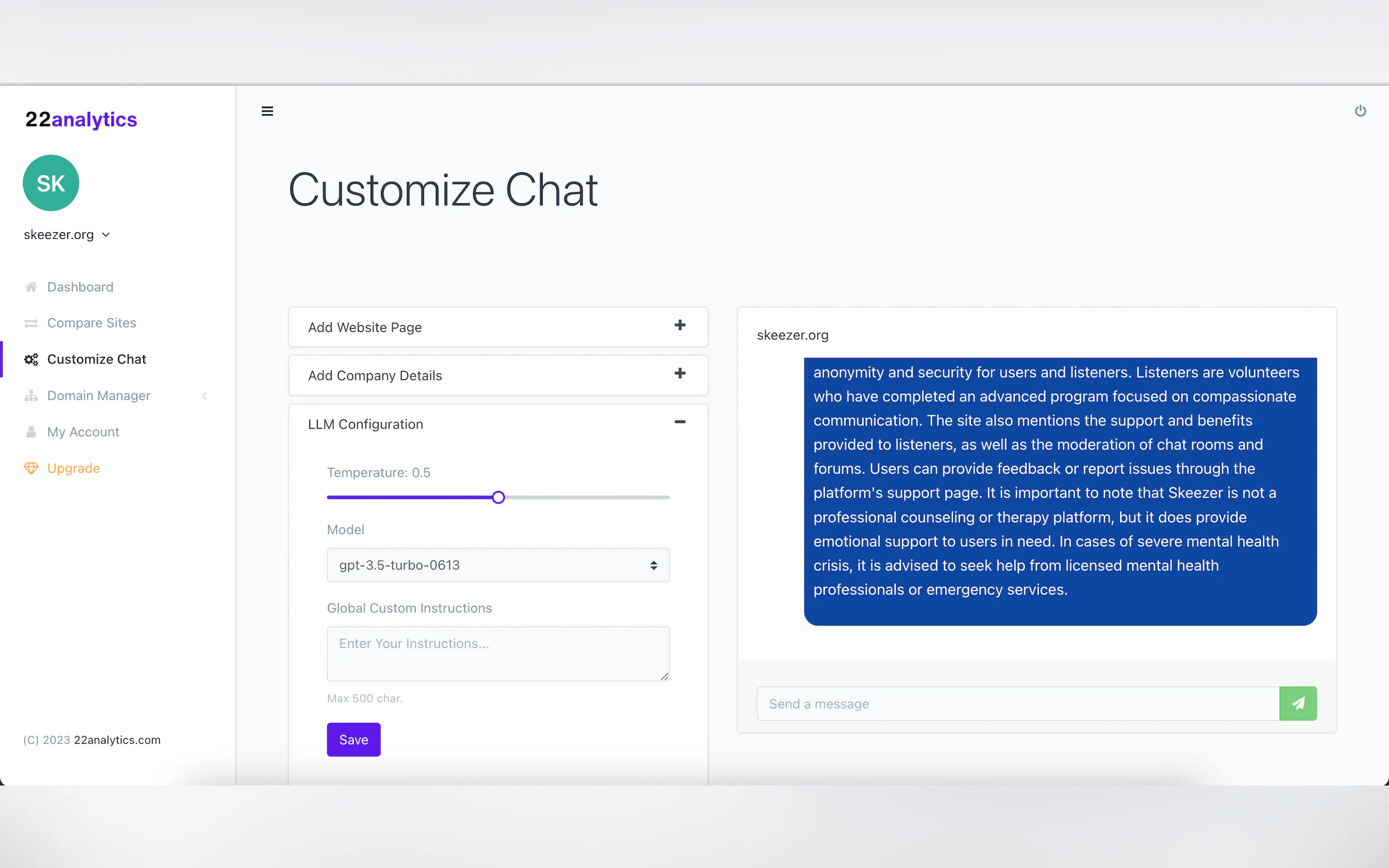Image resolution: width=1389 pixels, height=868 pixels.
Task: Open the gpt-3.5-turbo-0613 model dropdown
Action: 498,565
